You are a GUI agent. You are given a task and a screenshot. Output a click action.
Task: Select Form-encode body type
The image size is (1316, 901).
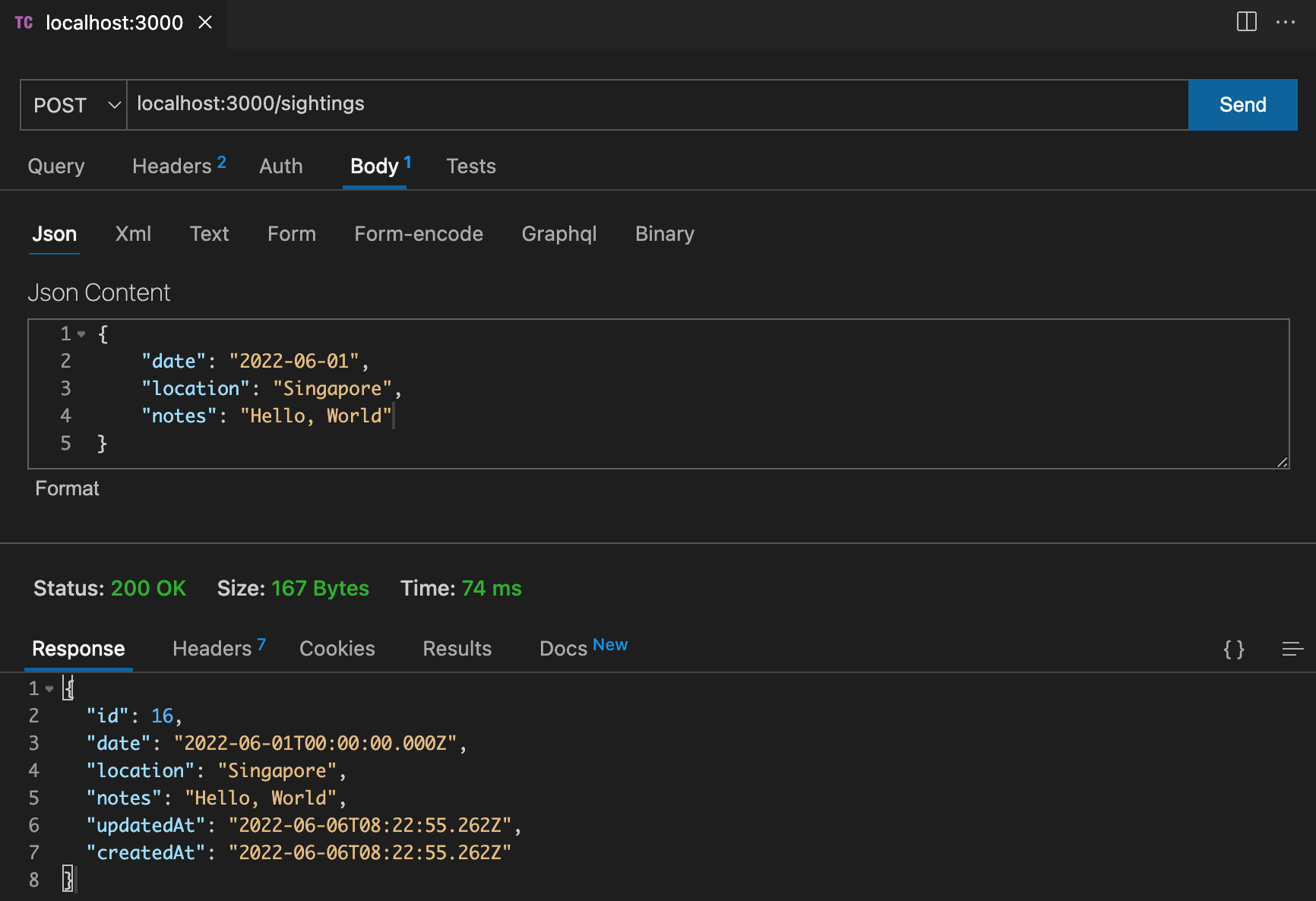[419, 234]
